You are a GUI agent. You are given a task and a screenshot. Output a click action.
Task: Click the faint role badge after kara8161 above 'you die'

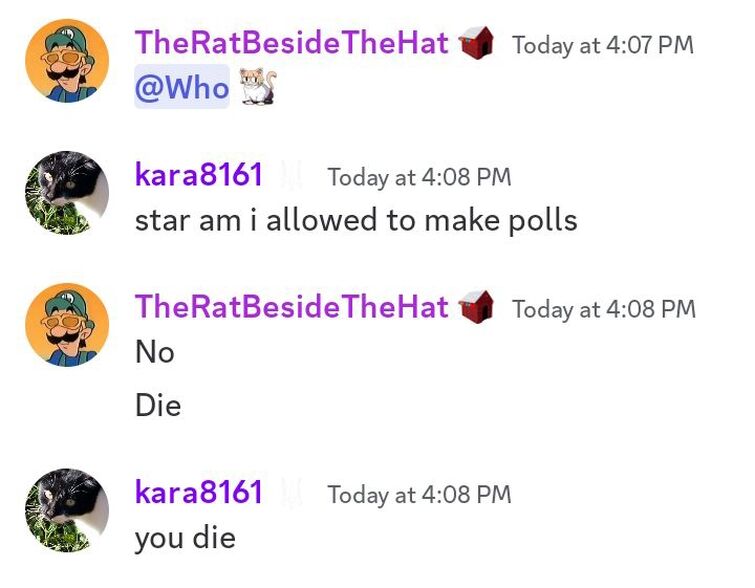coord(292,492)
